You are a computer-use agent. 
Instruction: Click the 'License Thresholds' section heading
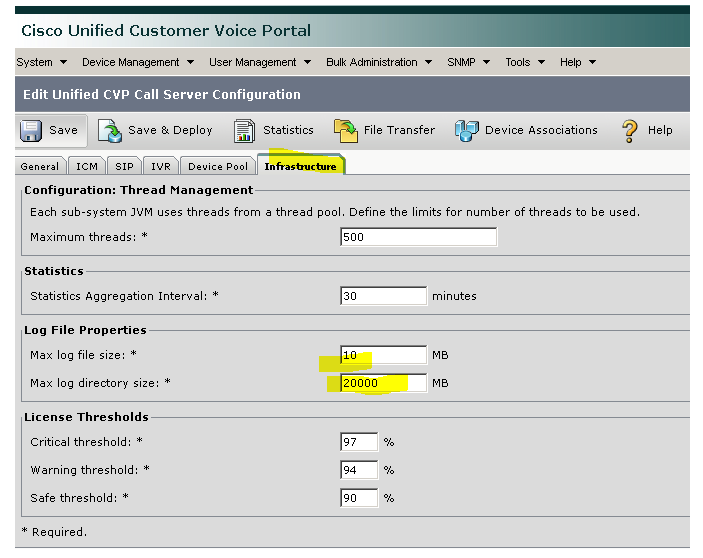(x=86, y=417)
